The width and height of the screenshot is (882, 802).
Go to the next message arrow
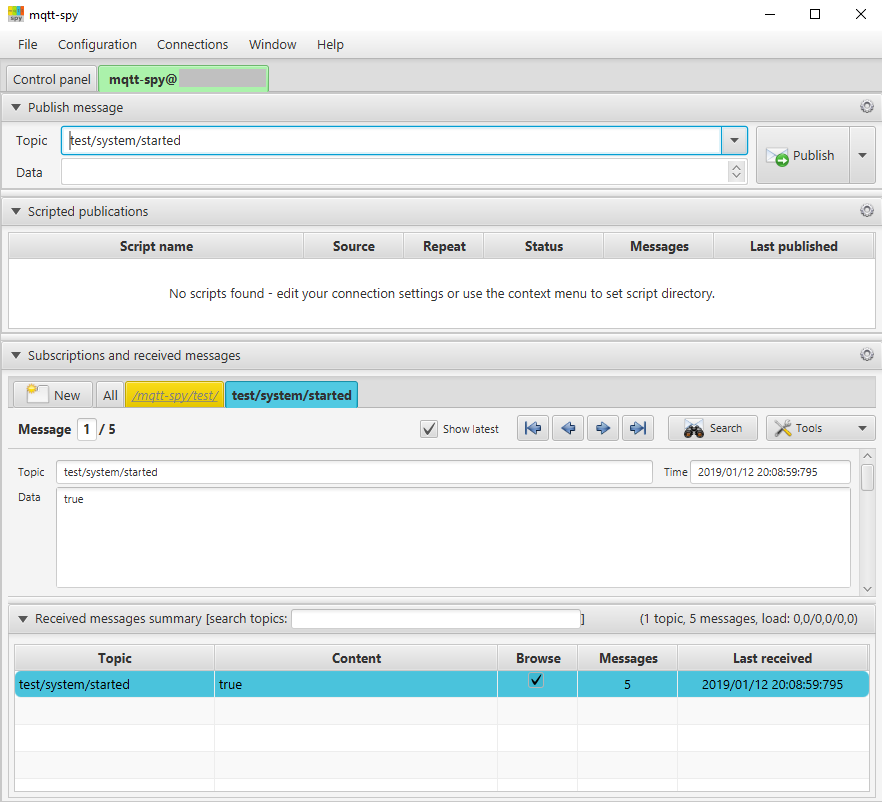603,429
